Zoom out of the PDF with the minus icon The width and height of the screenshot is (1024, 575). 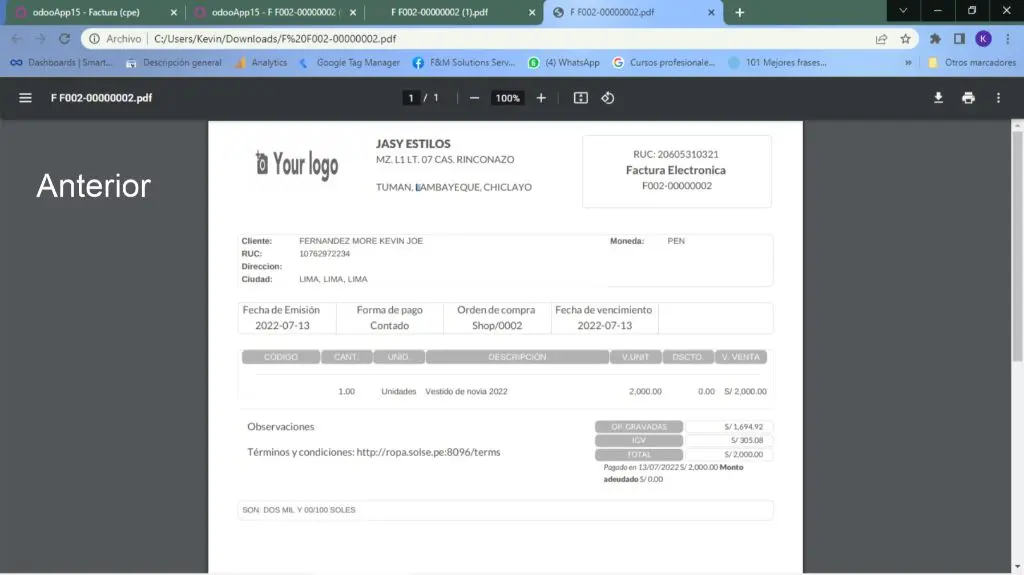(474, 98)
